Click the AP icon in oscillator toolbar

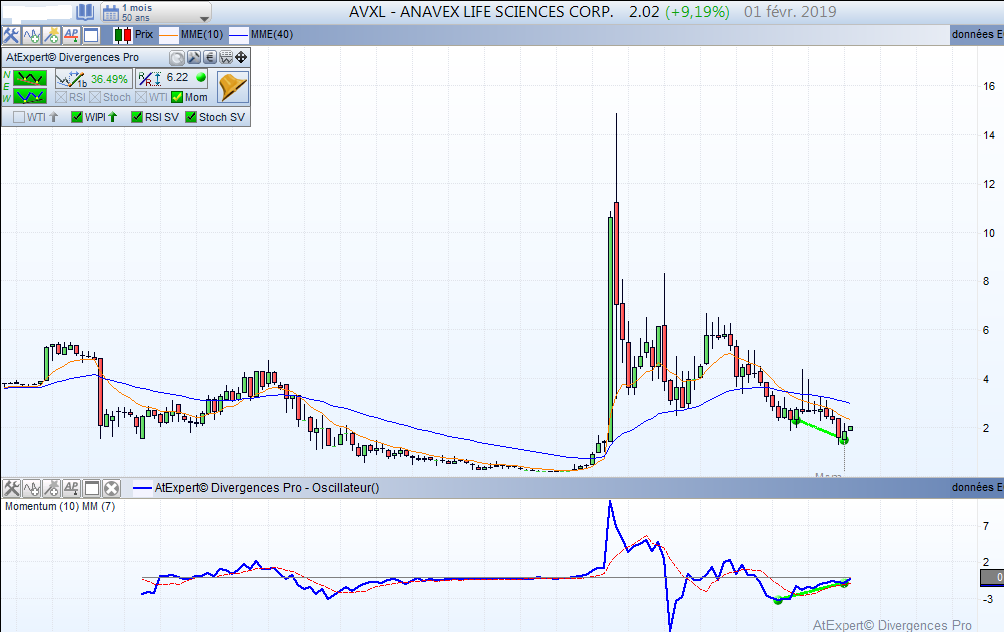71,489
